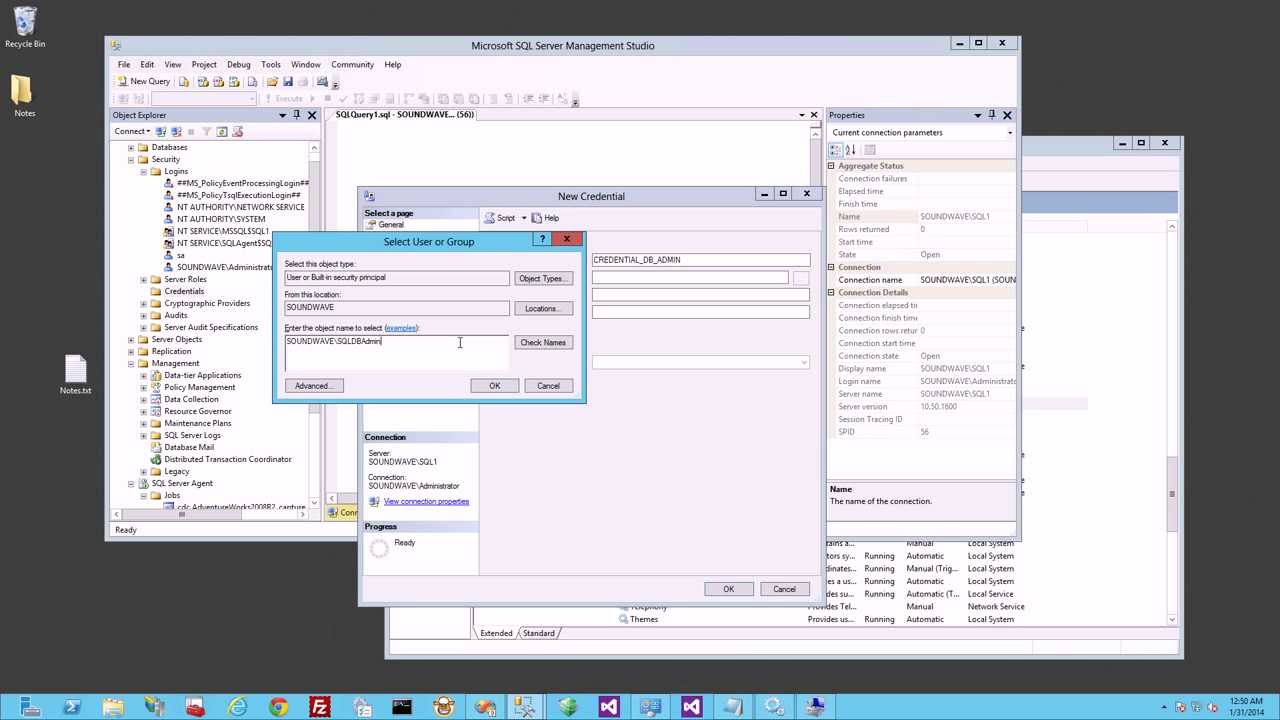Click the Check Names button
The image size is (1280, 720).
tap(542, 342)
